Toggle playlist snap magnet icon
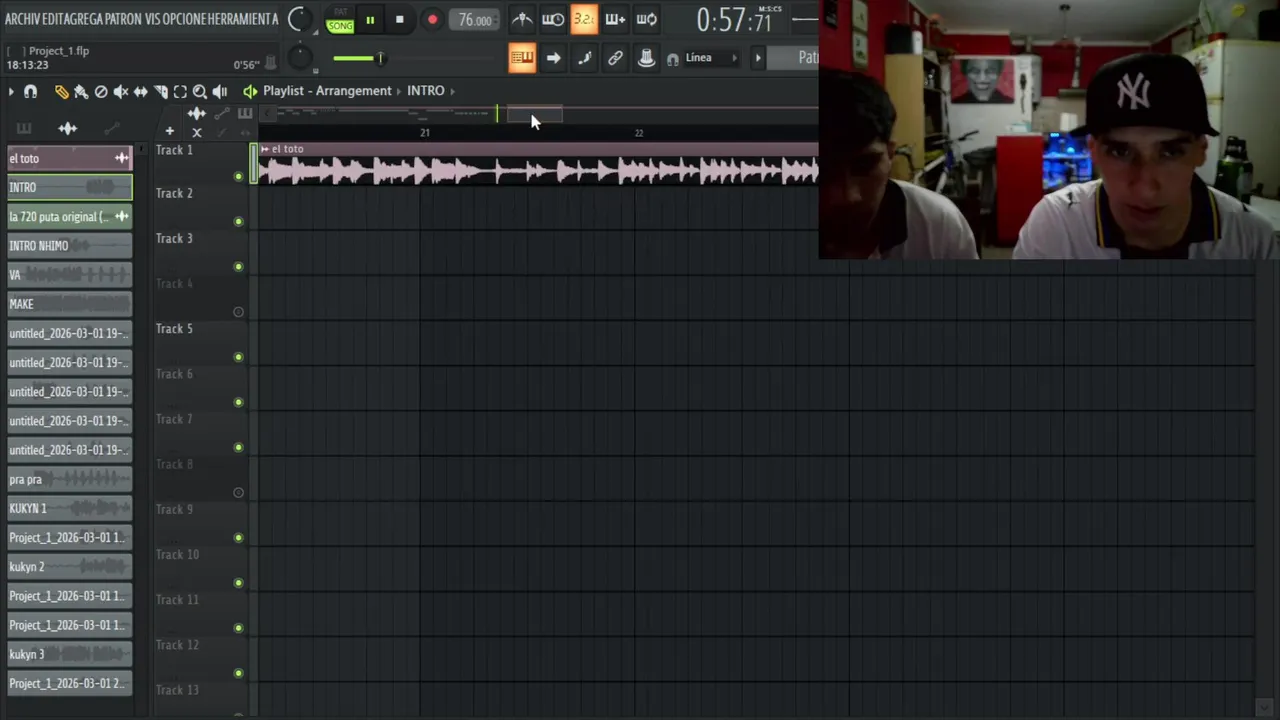Screen dimensions: 1280x720 click(x=31, y=92)
